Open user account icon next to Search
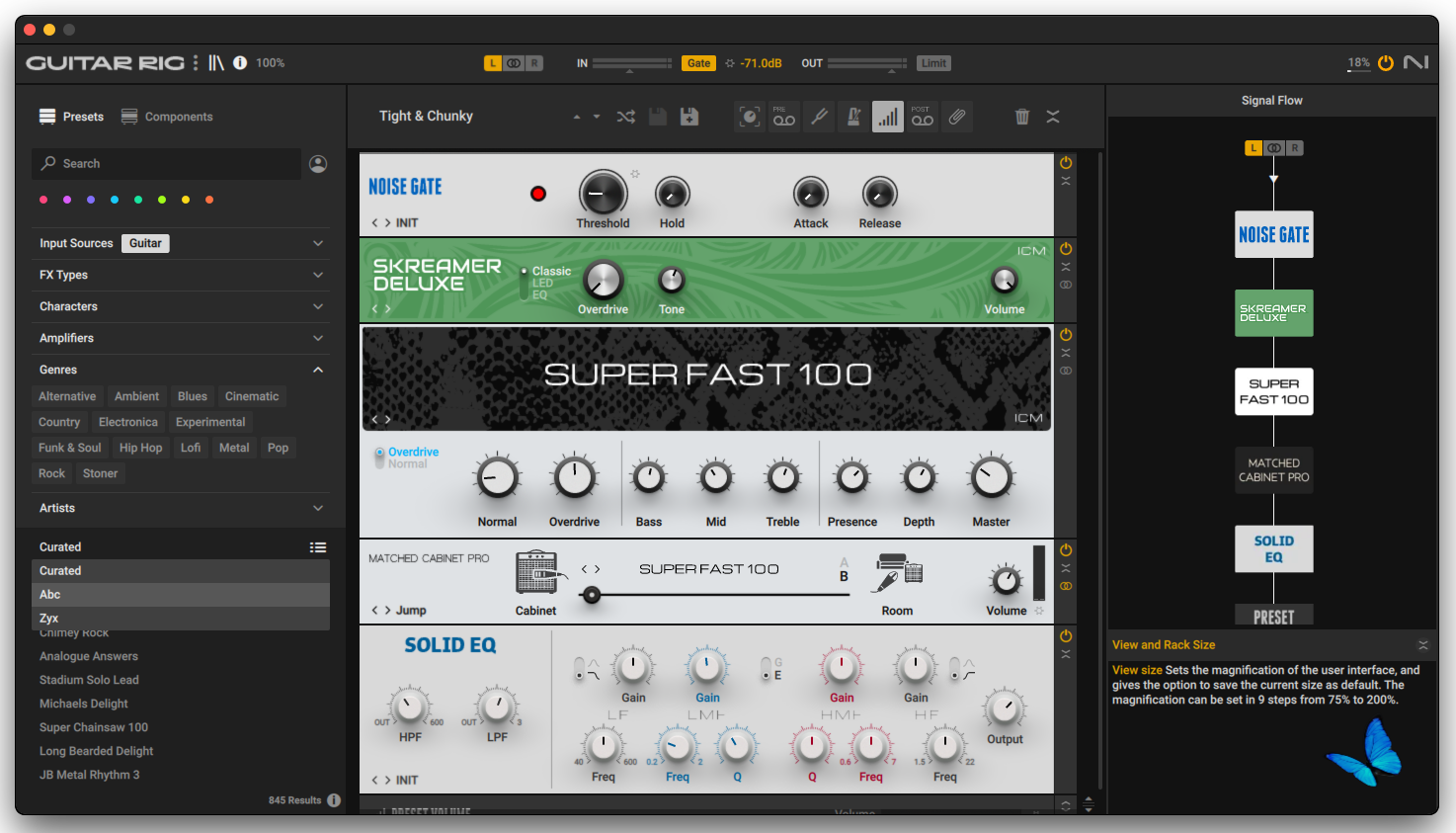The height and width of the screenshot is (833, 1456). (x=318, y=164)
